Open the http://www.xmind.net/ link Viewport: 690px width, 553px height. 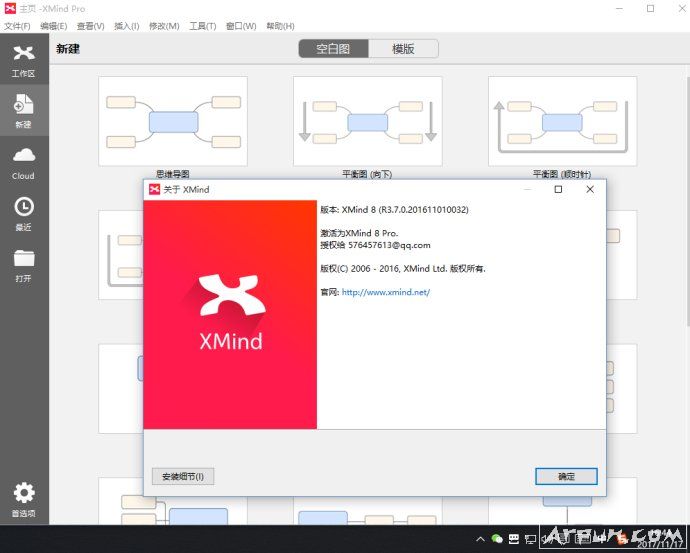coord(385,292)
